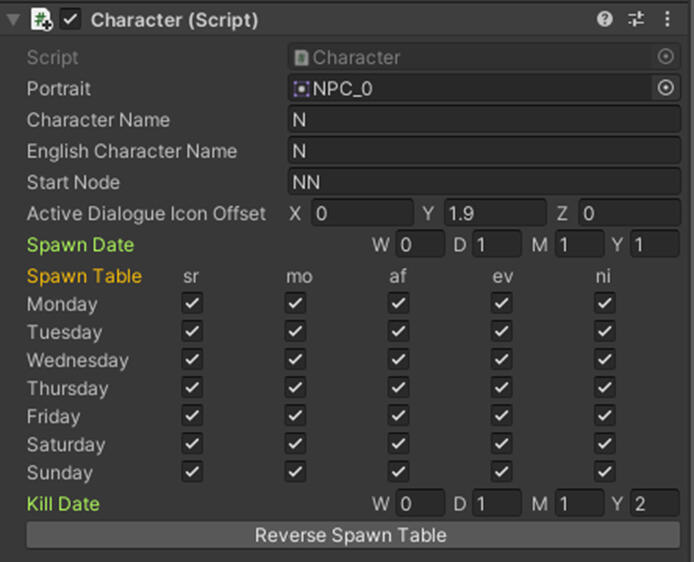Click the Character Name input field
The height and width of the screenshot is (562, 694).
coord(484,120)
